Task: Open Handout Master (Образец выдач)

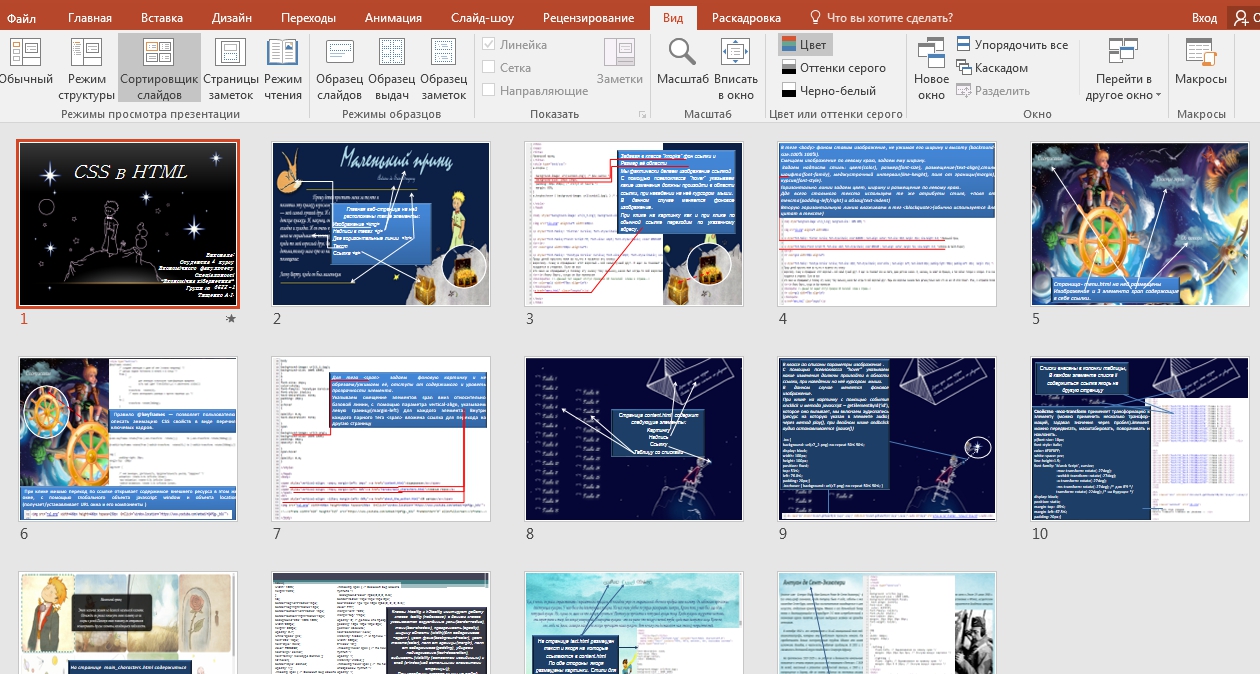Action: tap(391, 68)
